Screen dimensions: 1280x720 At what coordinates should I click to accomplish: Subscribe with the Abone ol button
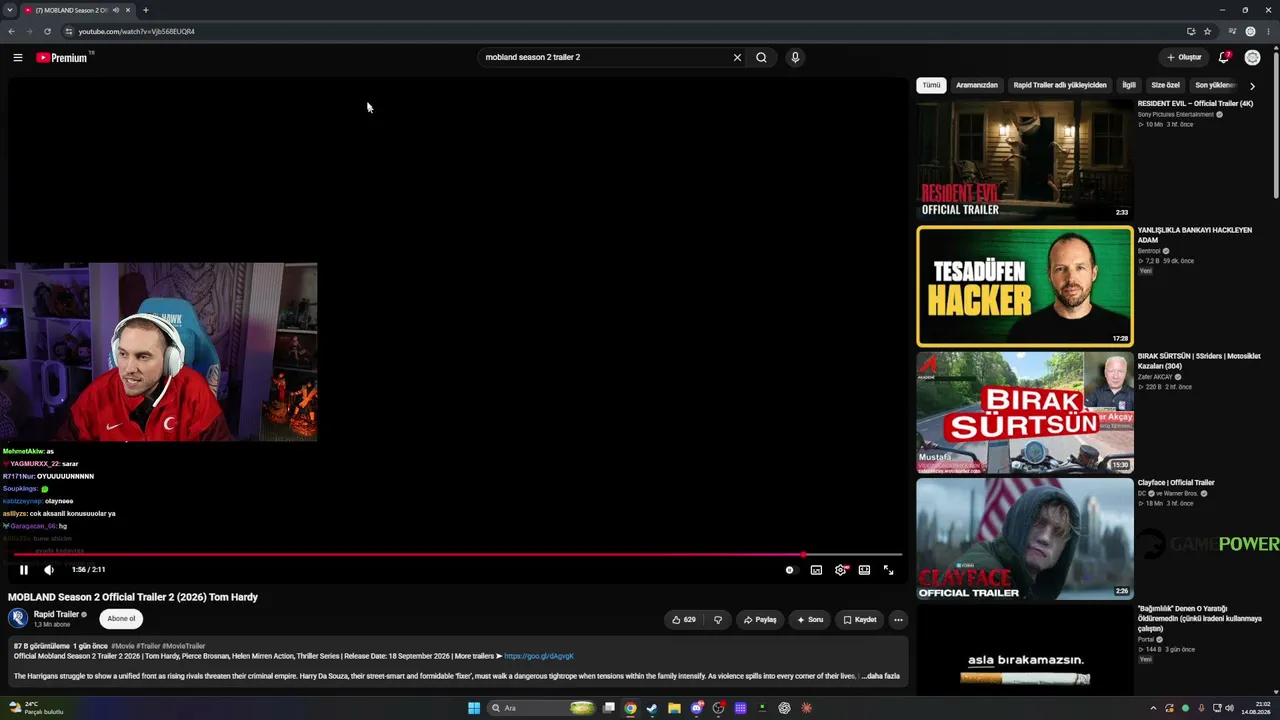click(121, 619)
